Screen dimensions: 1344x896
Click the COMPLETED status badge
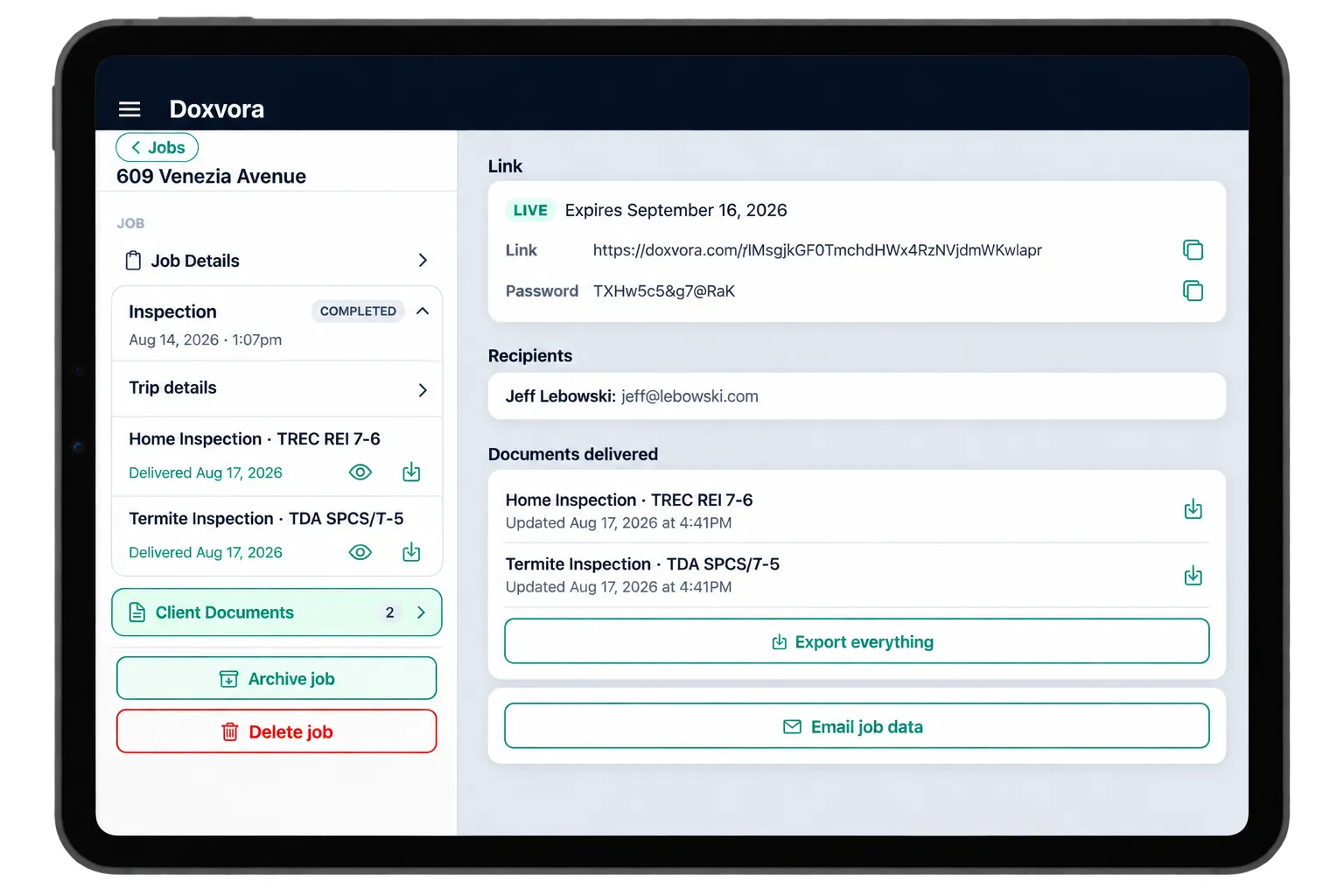358,311
